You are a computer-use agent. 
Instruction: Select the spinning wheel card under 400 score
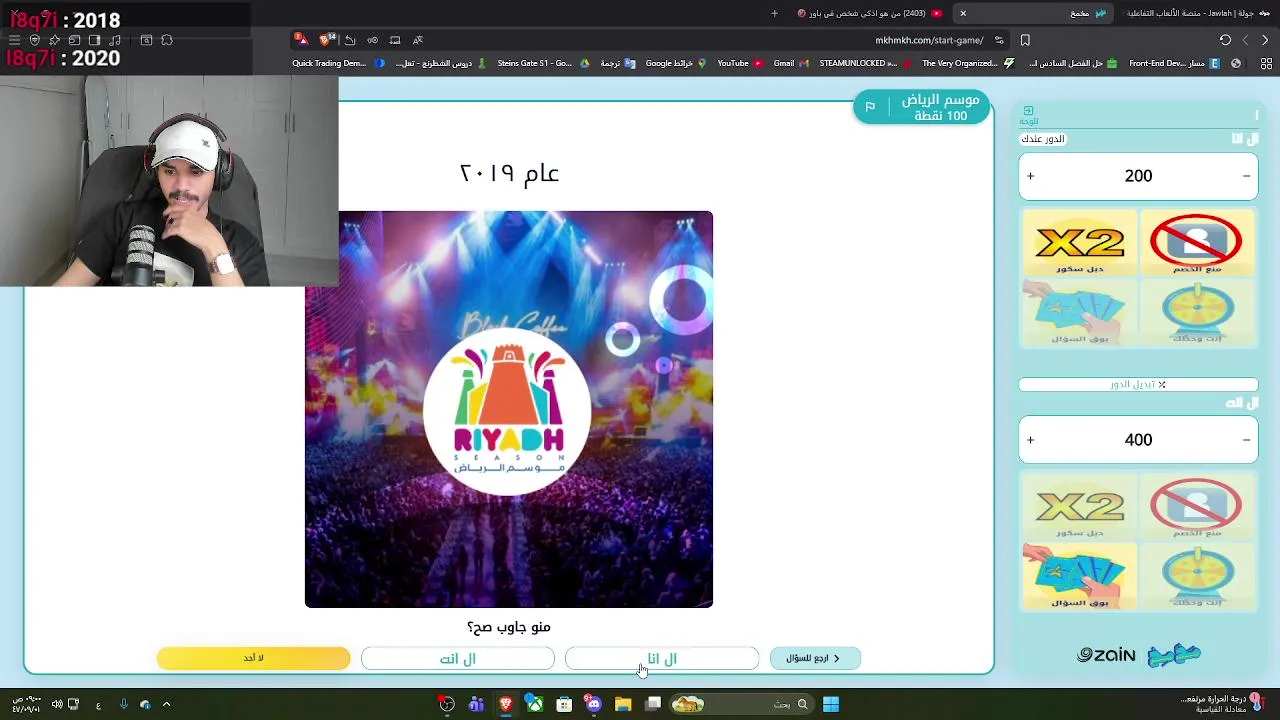[x=1197, y=575]
